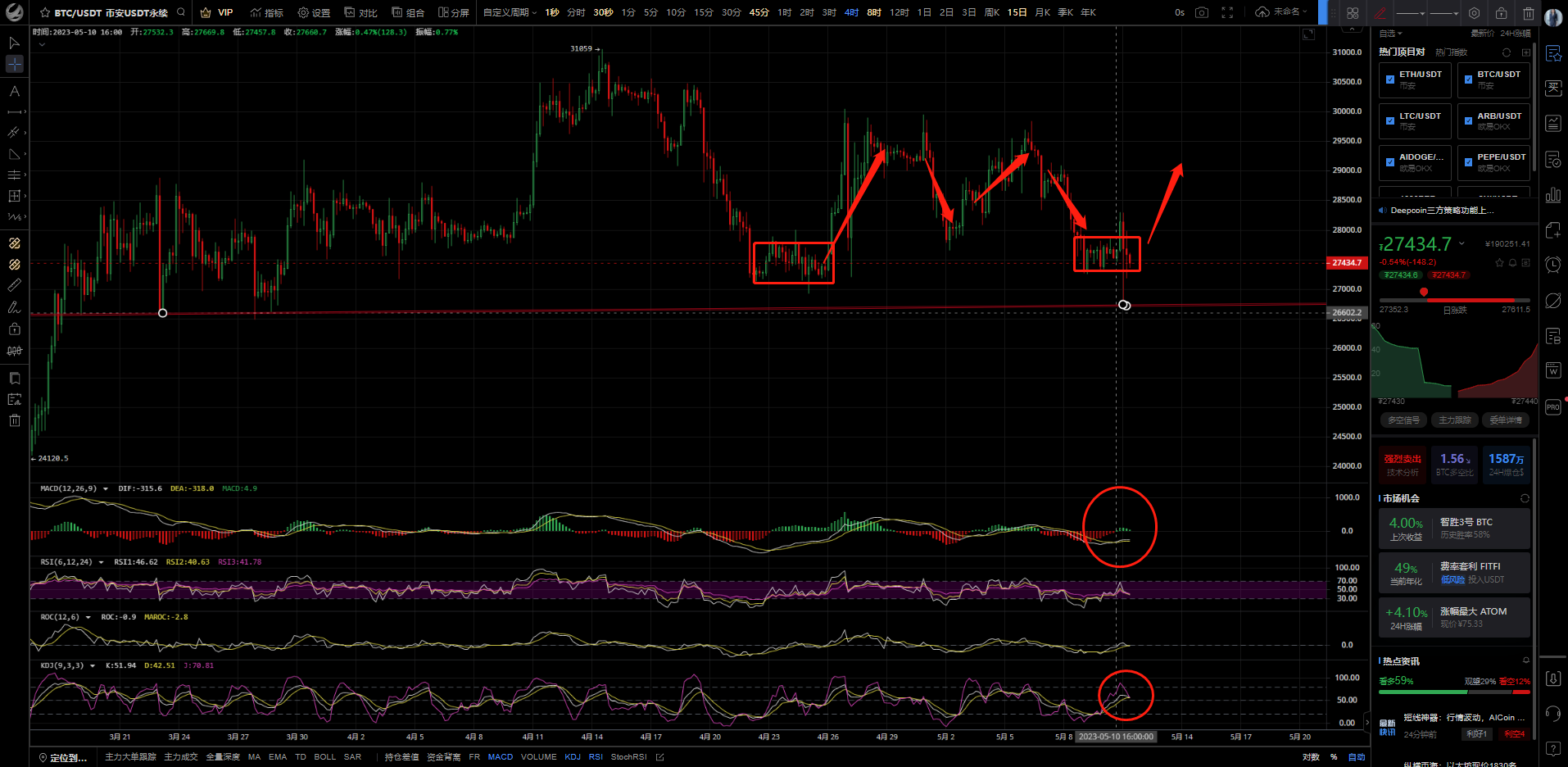Search for a trading pair with the magnifier
The width and height of the screenshot is (1568, 767).
(x=181, y=12)
